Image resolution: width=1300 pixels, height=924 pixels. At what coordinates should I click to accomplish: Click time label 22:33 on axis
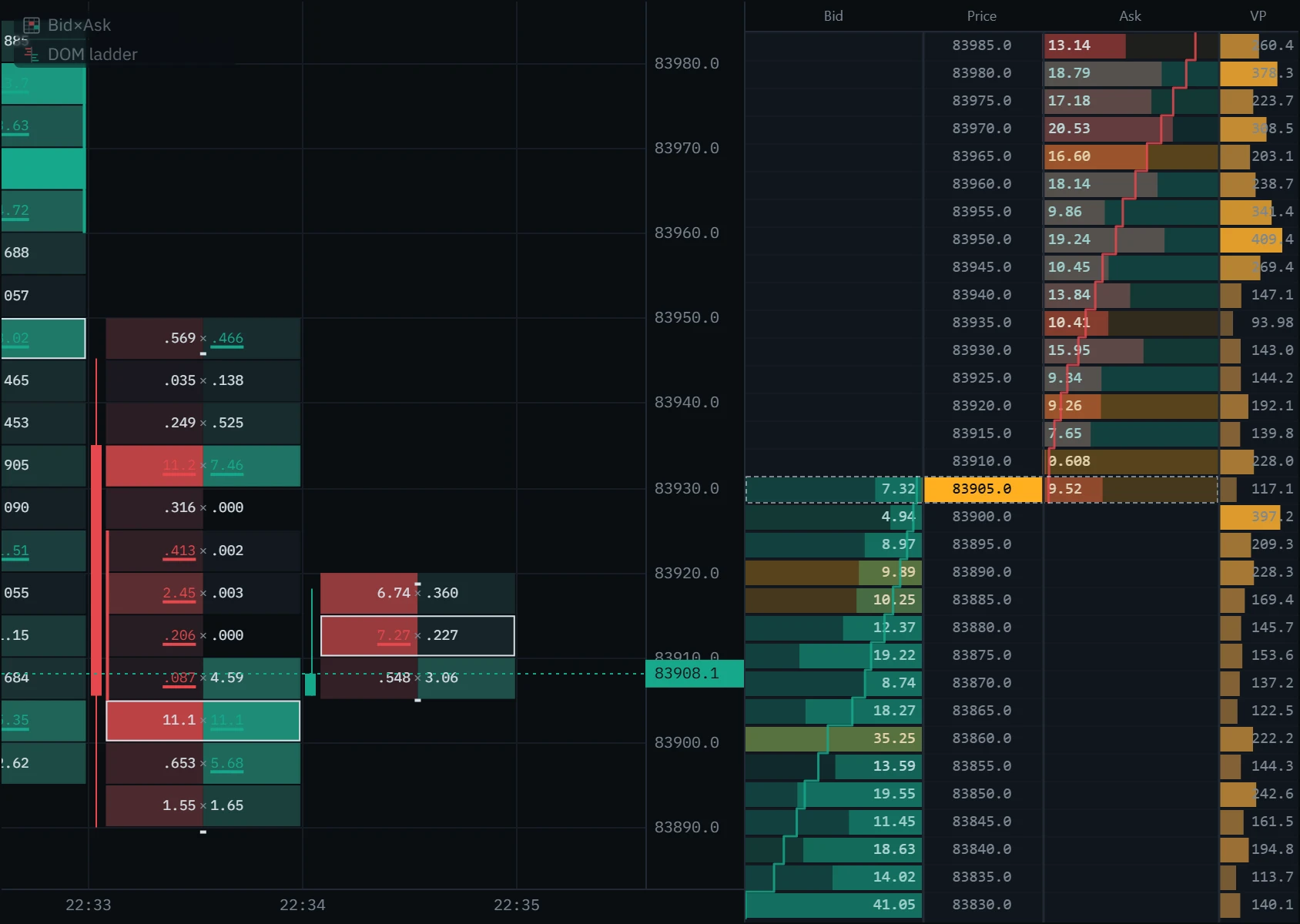click(x=88, y=905)
